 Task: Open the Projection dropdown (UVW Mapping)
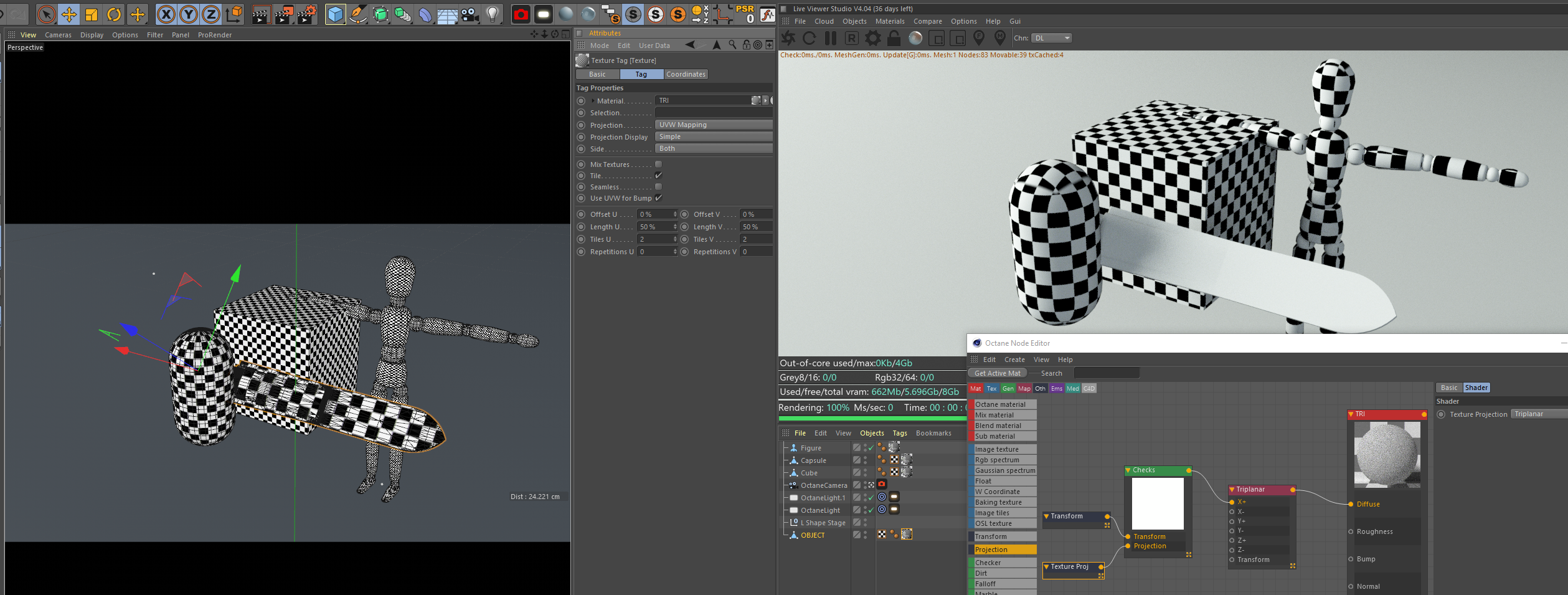coord(713,125)
